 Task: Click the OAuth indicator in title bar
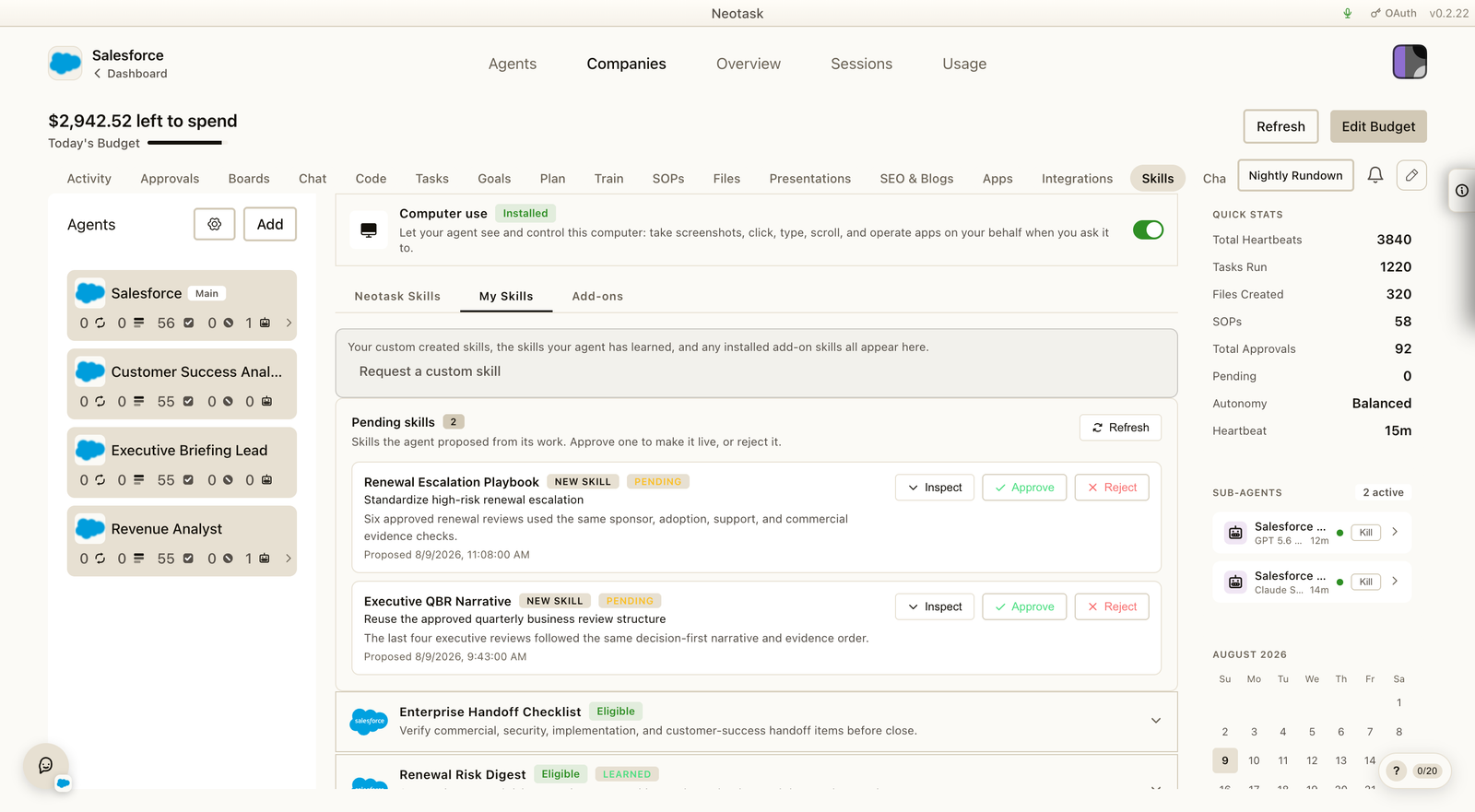tap(1393, 13)
